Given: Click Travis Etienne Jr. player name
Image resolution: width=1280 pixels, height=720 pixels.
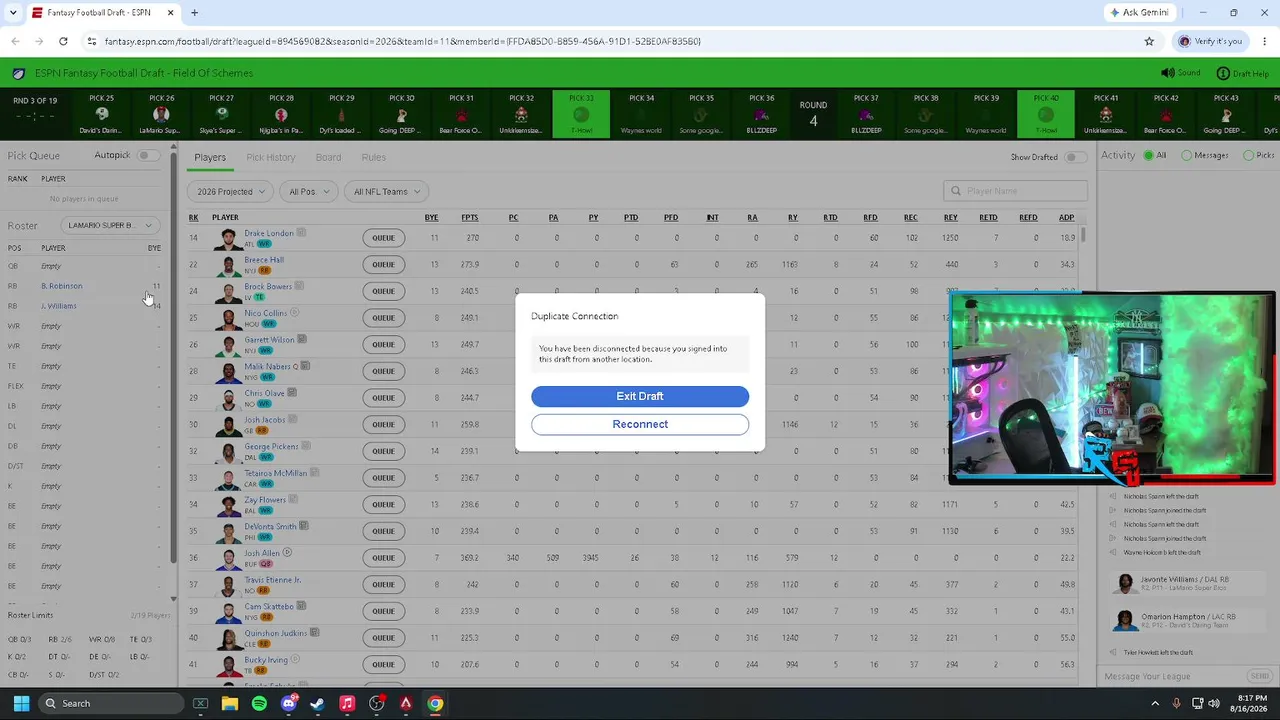Looking at the screenshot, I should tap(272, 580).
